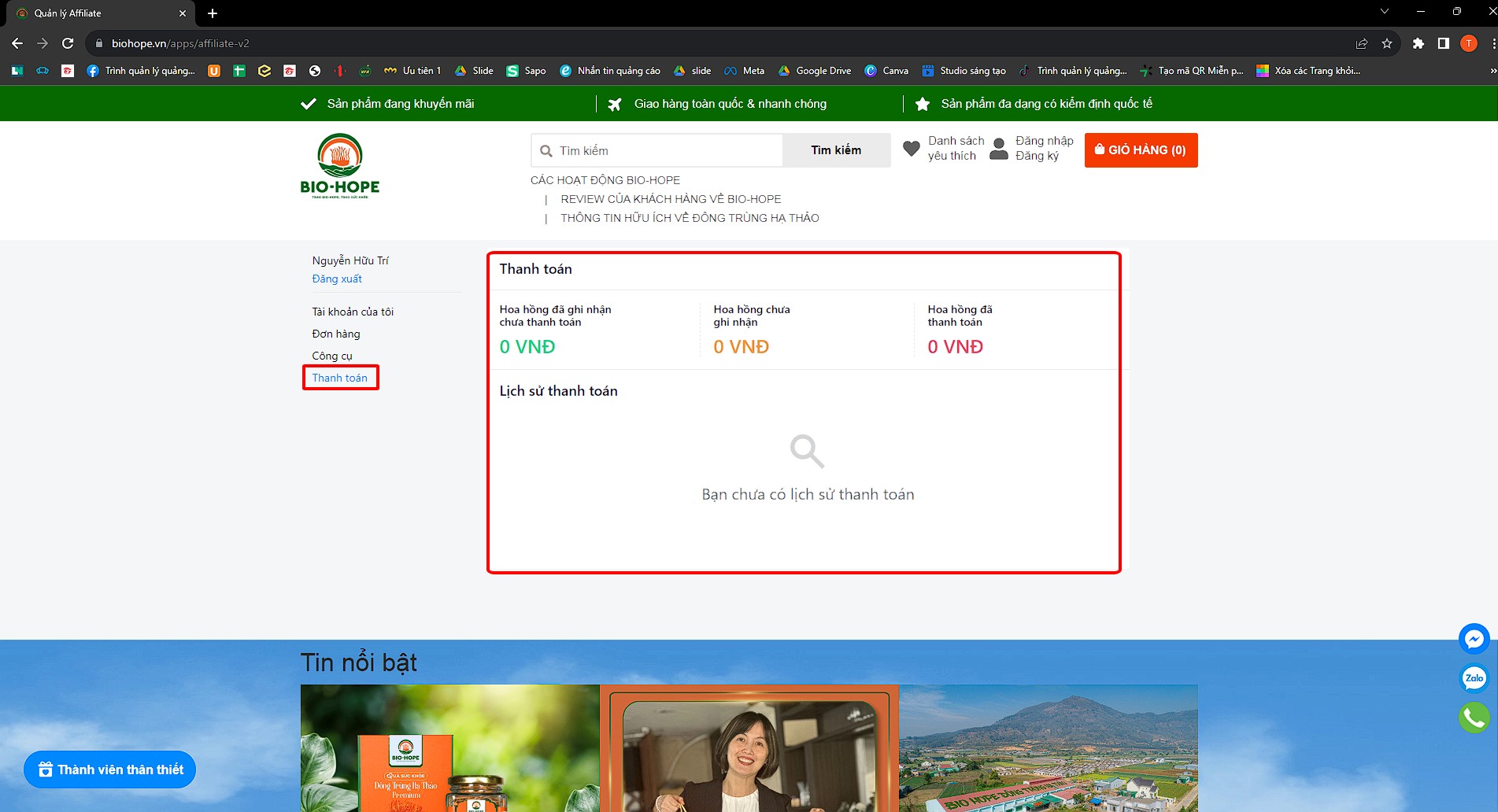Image resolution: width=1498 pixels, height=812 pixels.
Task: Open the product box news thumbnail
Action: pyautogui.click(x=449, y=748)
